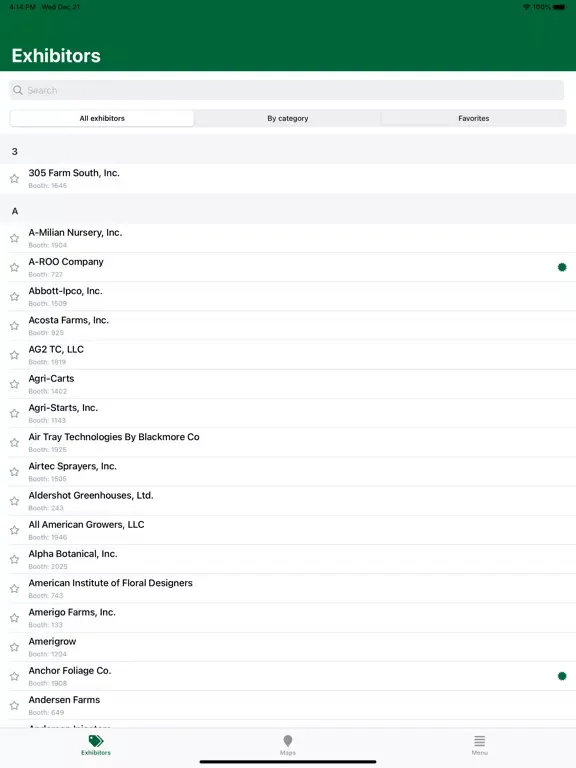Viewport: 576px width, 768px height.
Task: Open American Institute of Floral Designers
Action: tap(288, 589)
